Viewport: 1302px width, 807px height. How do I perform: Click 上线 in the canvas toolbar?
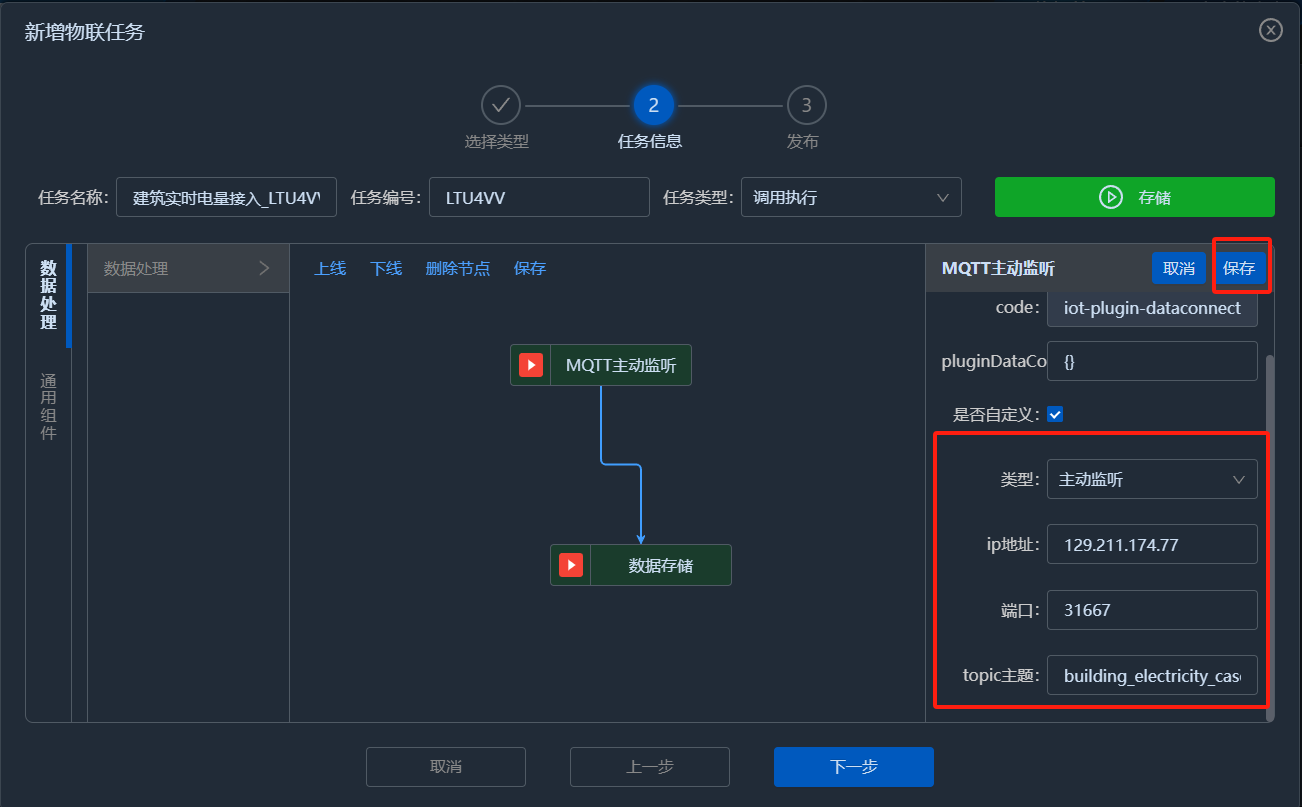click(x=330, y=268)
